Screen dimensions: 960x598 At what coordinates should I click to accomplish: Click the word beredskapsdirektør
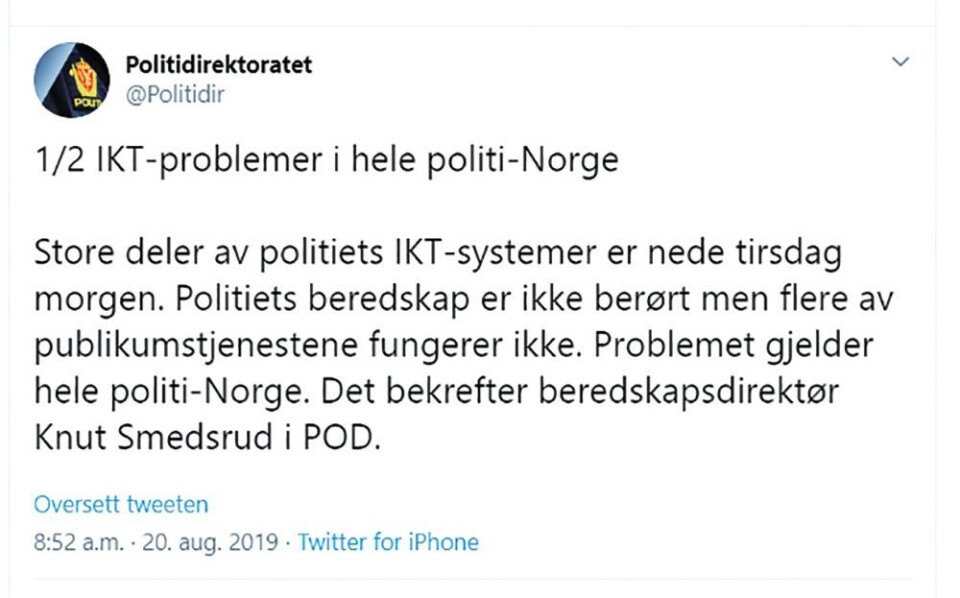pyautogui.click(x=689, y=392)
